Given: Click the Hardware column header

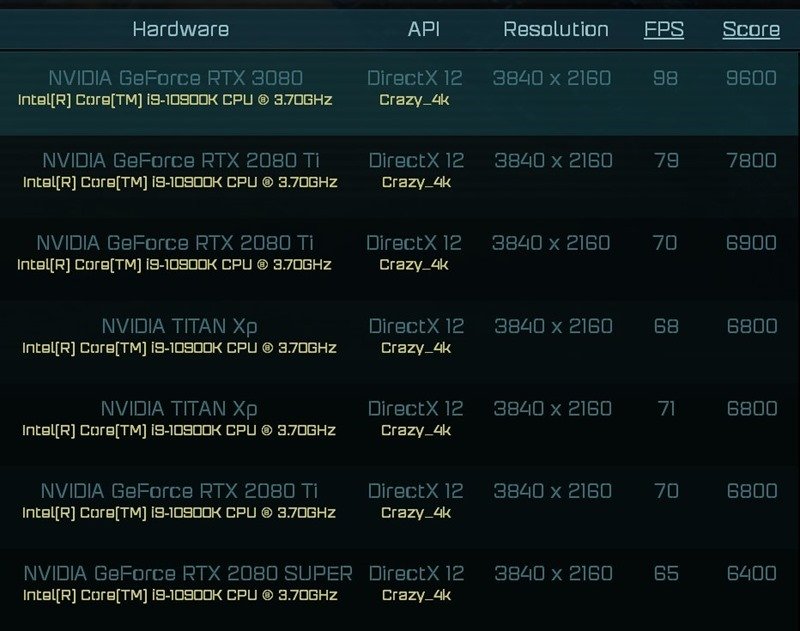Looking at the screenshot, I should [180, 30].
